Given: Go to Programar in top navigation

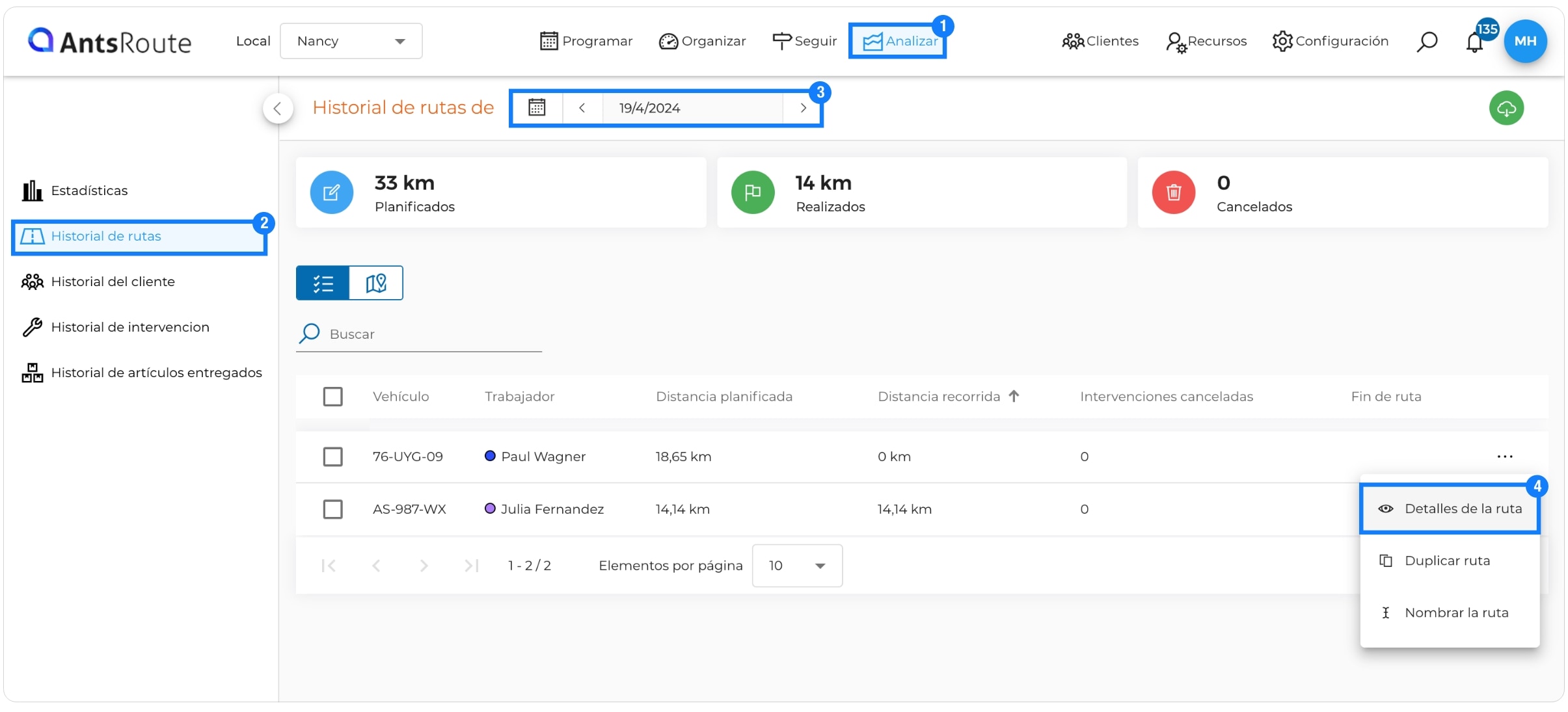Looking at the screenshot, I should click(586, 41).
